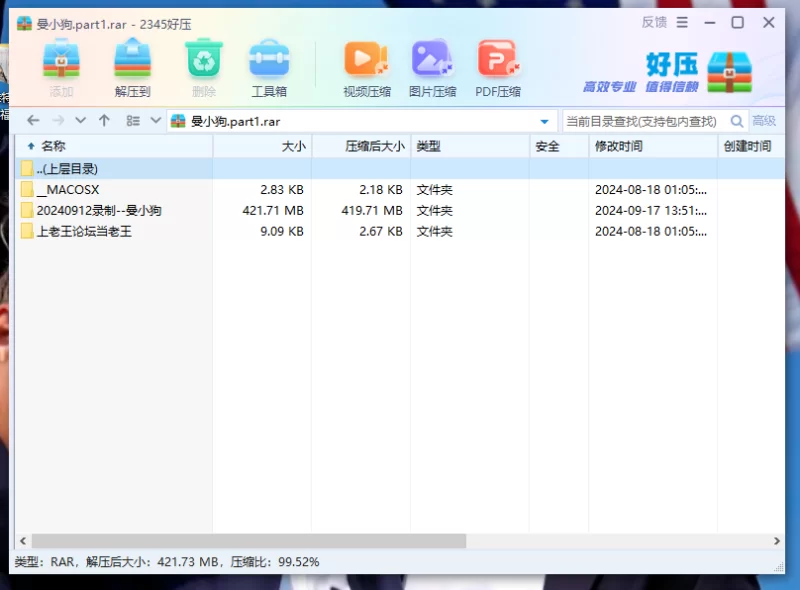Go up one directory level arrow
Viewport: 800px width, 590px height.
104,120
